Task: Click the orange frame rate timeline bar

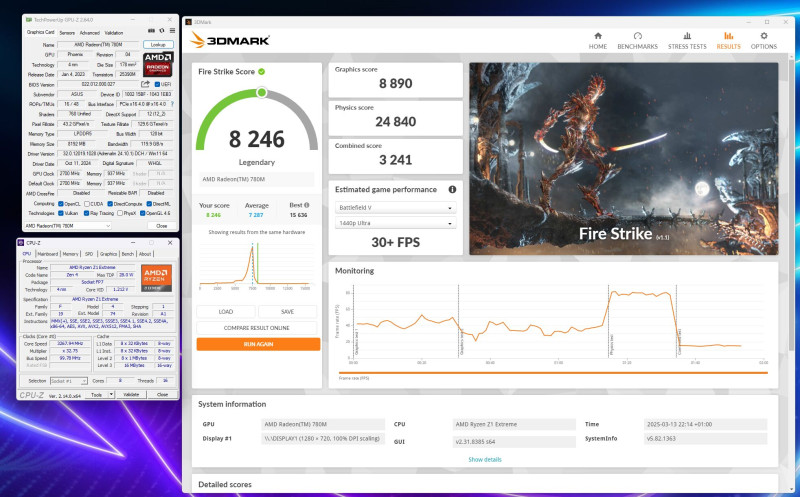Action: tap(553, 373)
